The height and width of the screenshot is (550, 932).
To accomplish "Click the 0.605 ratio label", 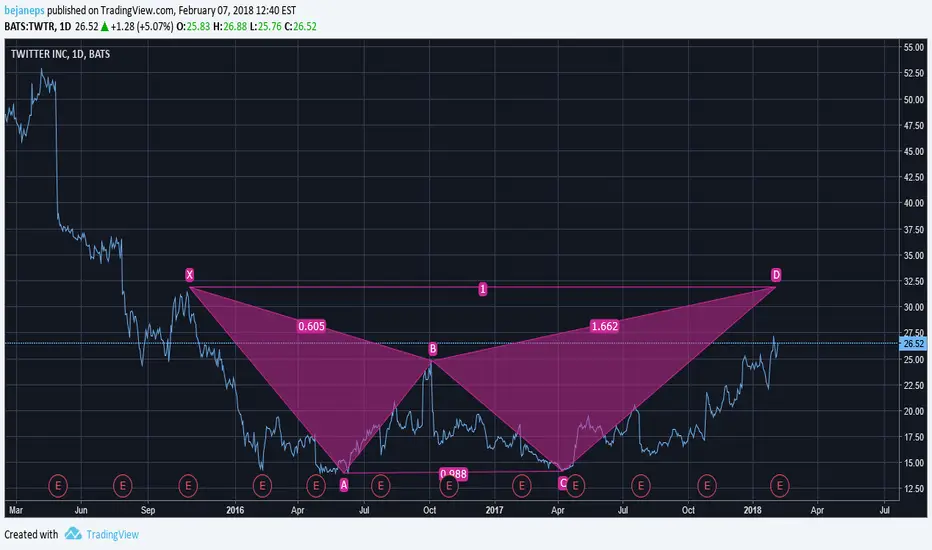I will (311, 326).
